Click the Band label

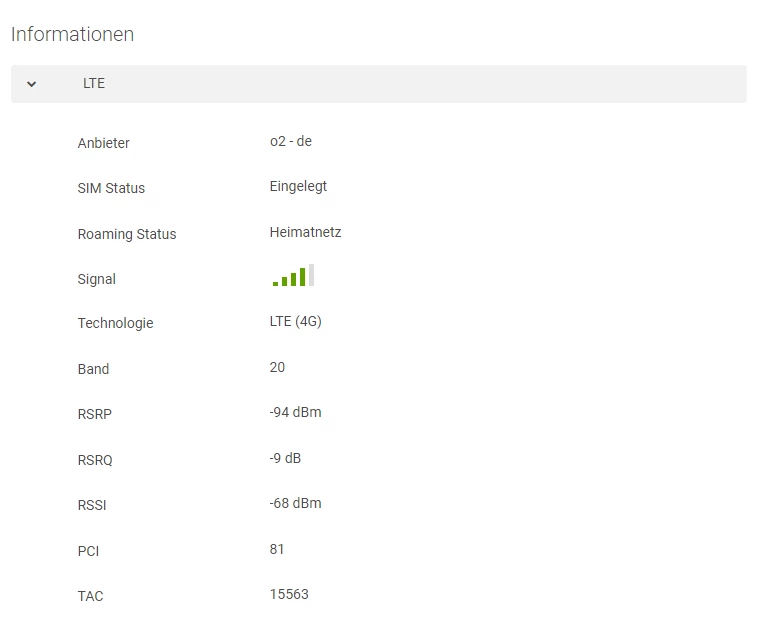[93, 369]
